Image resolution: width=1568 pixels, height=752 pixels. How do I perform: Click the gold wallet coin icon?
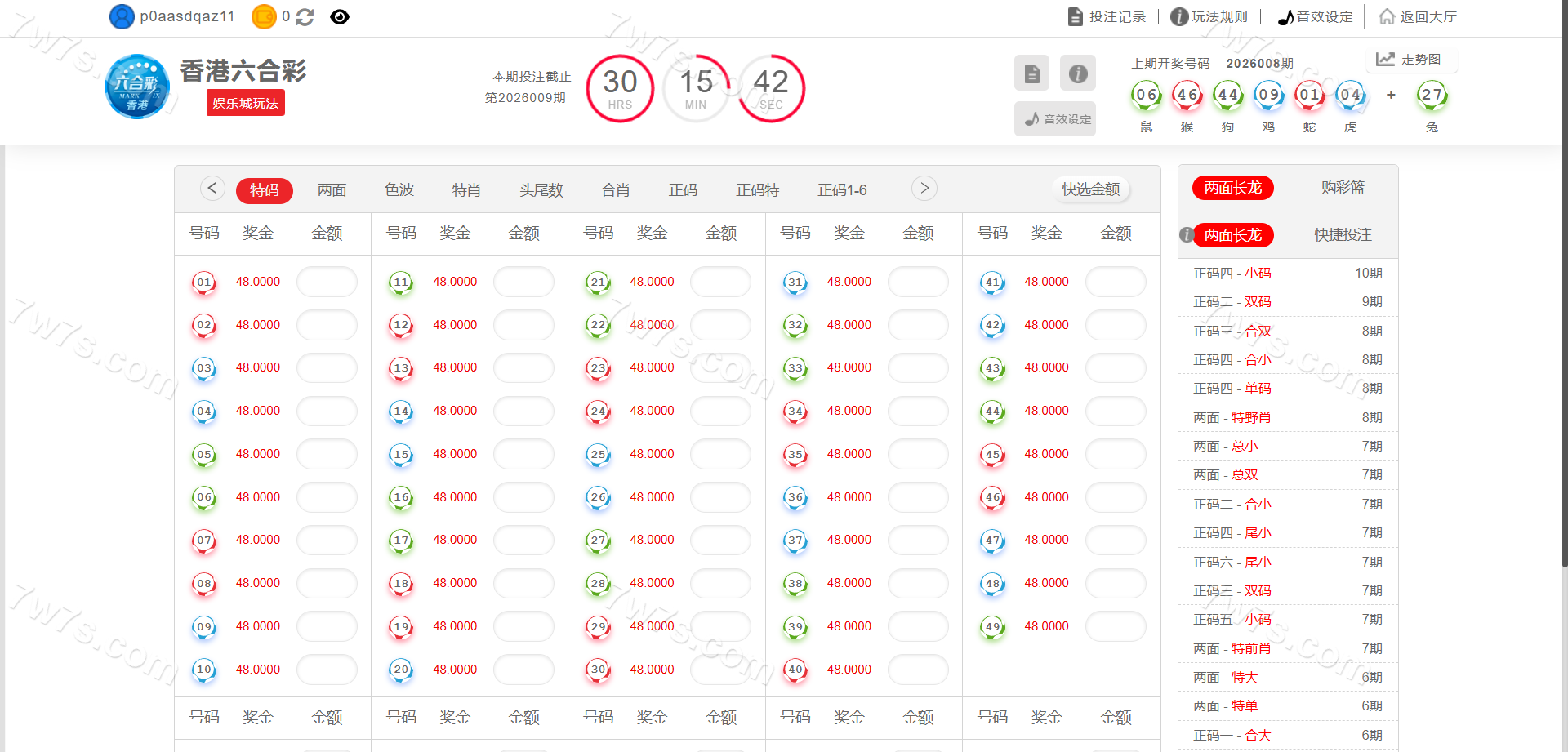[x=264, y=17]
